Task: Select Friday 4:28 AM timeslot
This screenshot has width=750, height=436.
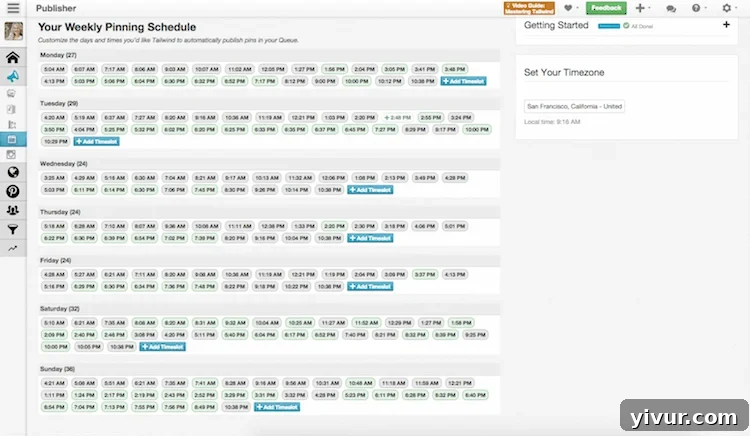Action: click(x=54, y=274)
